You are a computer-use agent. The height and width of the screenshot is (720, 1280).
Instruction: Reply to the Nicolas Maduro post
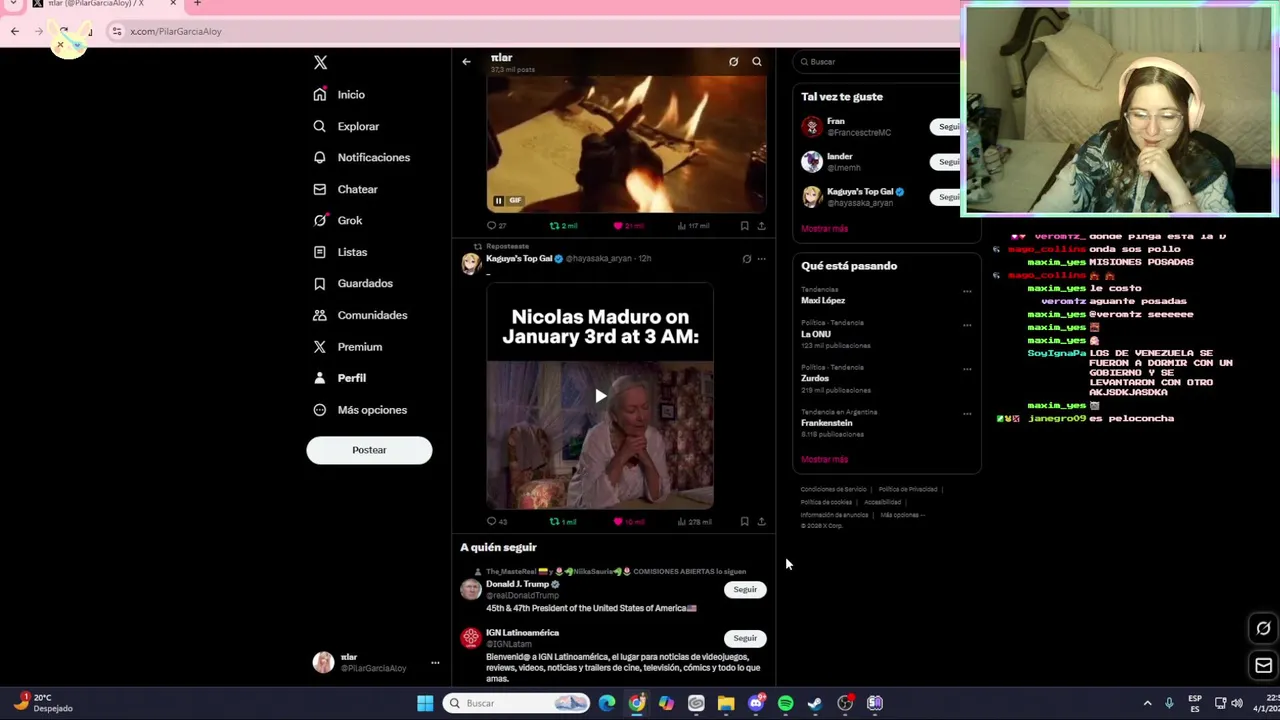point(496,522)
